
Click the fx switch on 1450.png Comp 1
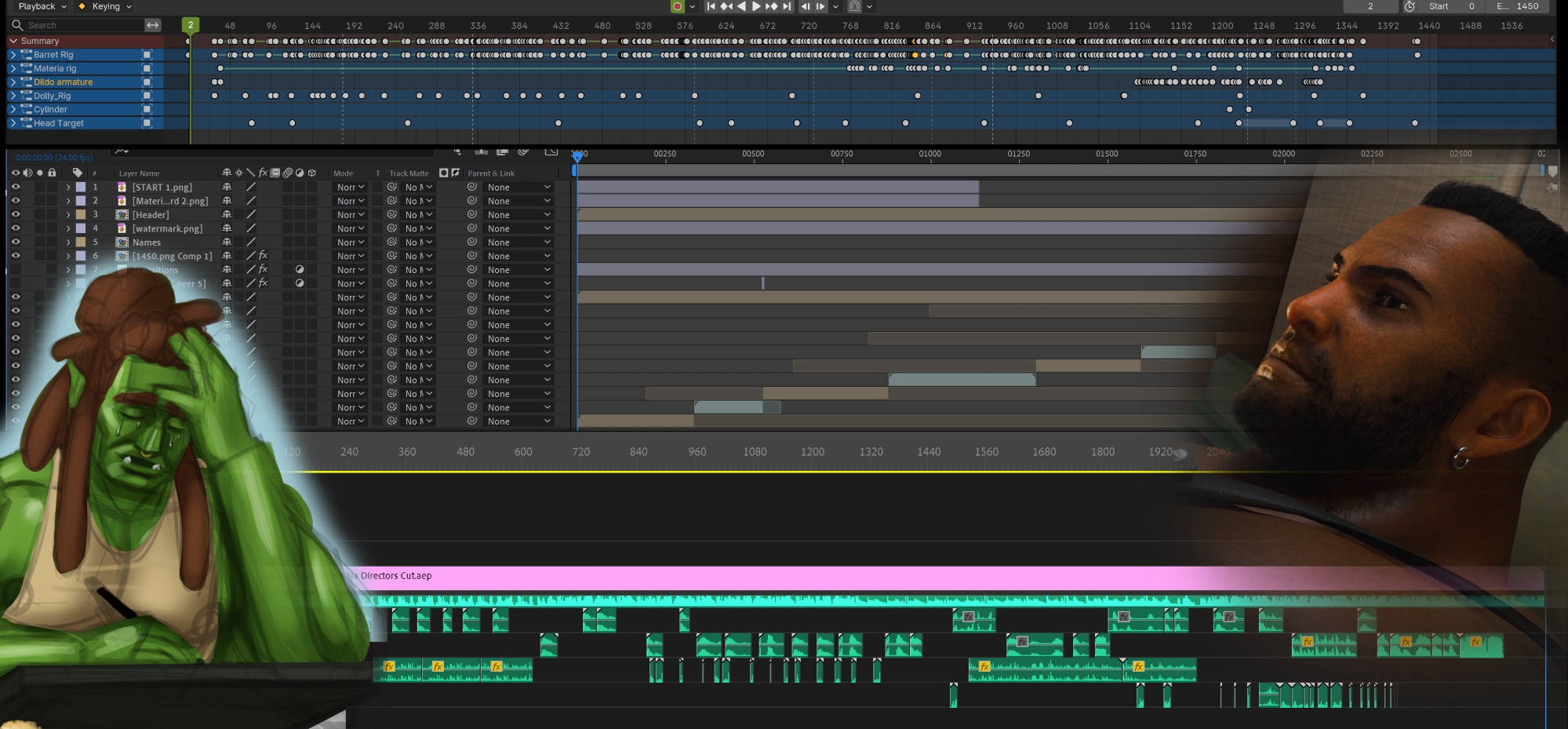pos(263,256)
